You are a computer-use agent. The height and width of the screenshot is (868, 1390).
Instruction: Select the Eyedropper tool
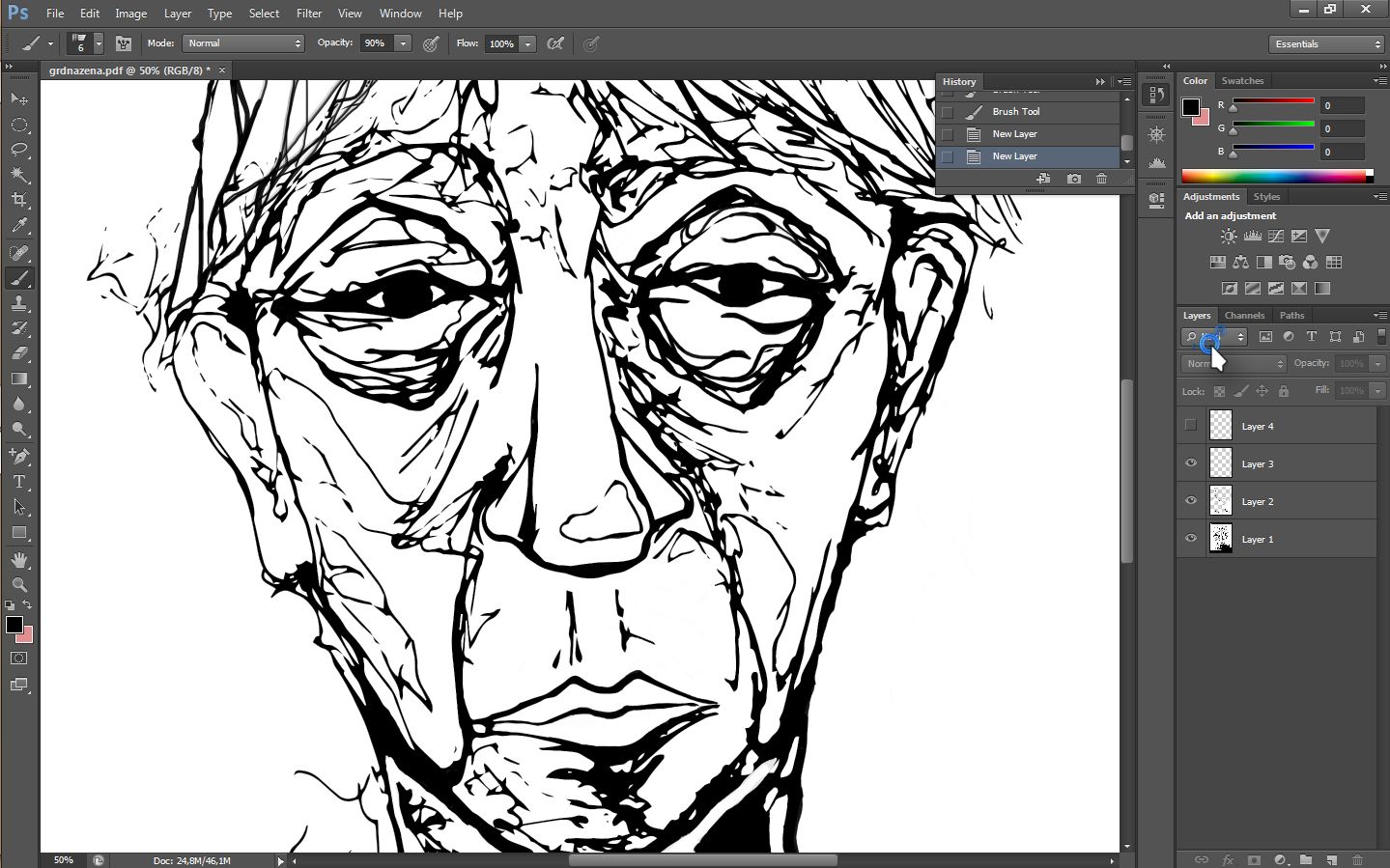(19, 226)
